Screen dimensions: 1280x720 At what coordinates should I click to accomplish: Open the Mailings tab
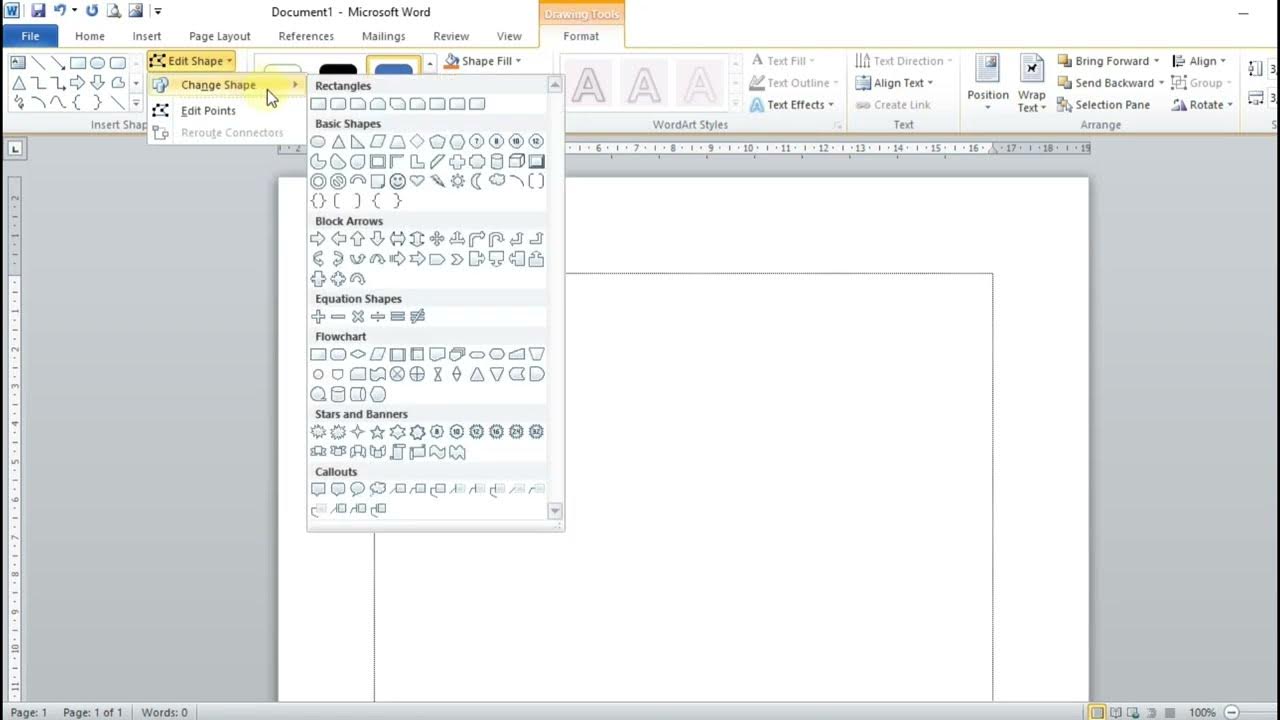point(384,36)
